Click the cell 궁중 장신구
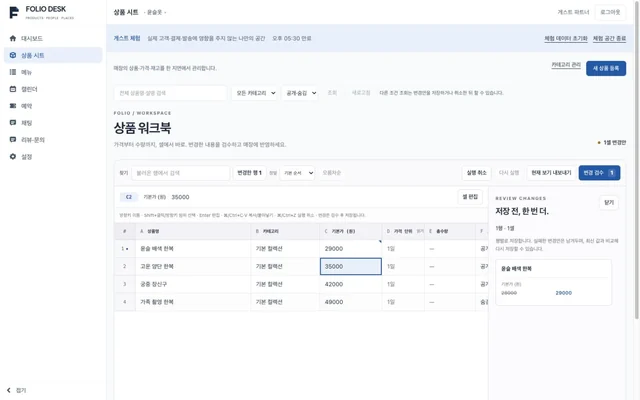This screenshot has height=400, width=640. [193, 284]
